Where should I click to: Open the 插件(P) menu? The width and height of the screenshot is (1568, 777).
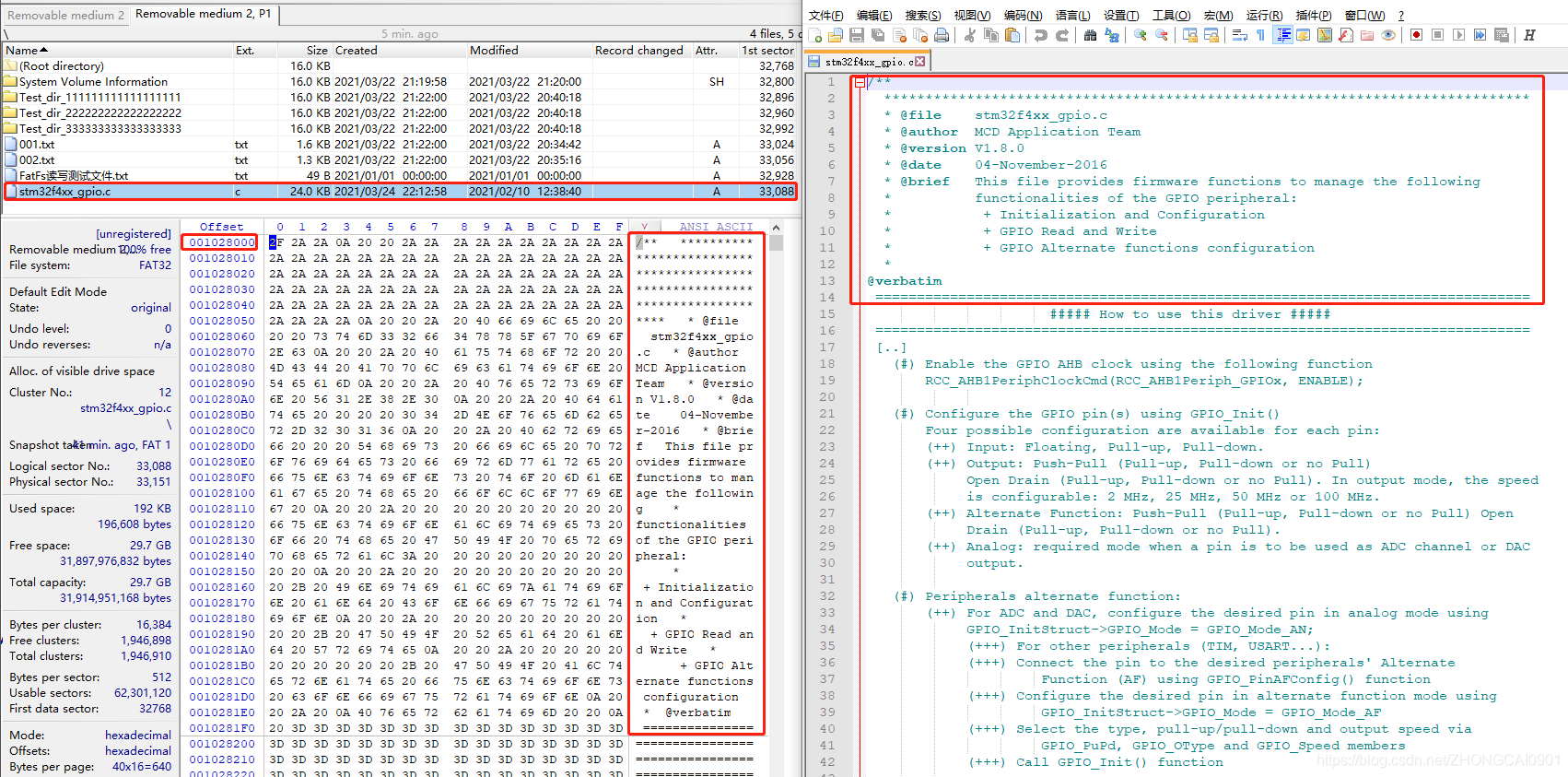coord(1314,16)
